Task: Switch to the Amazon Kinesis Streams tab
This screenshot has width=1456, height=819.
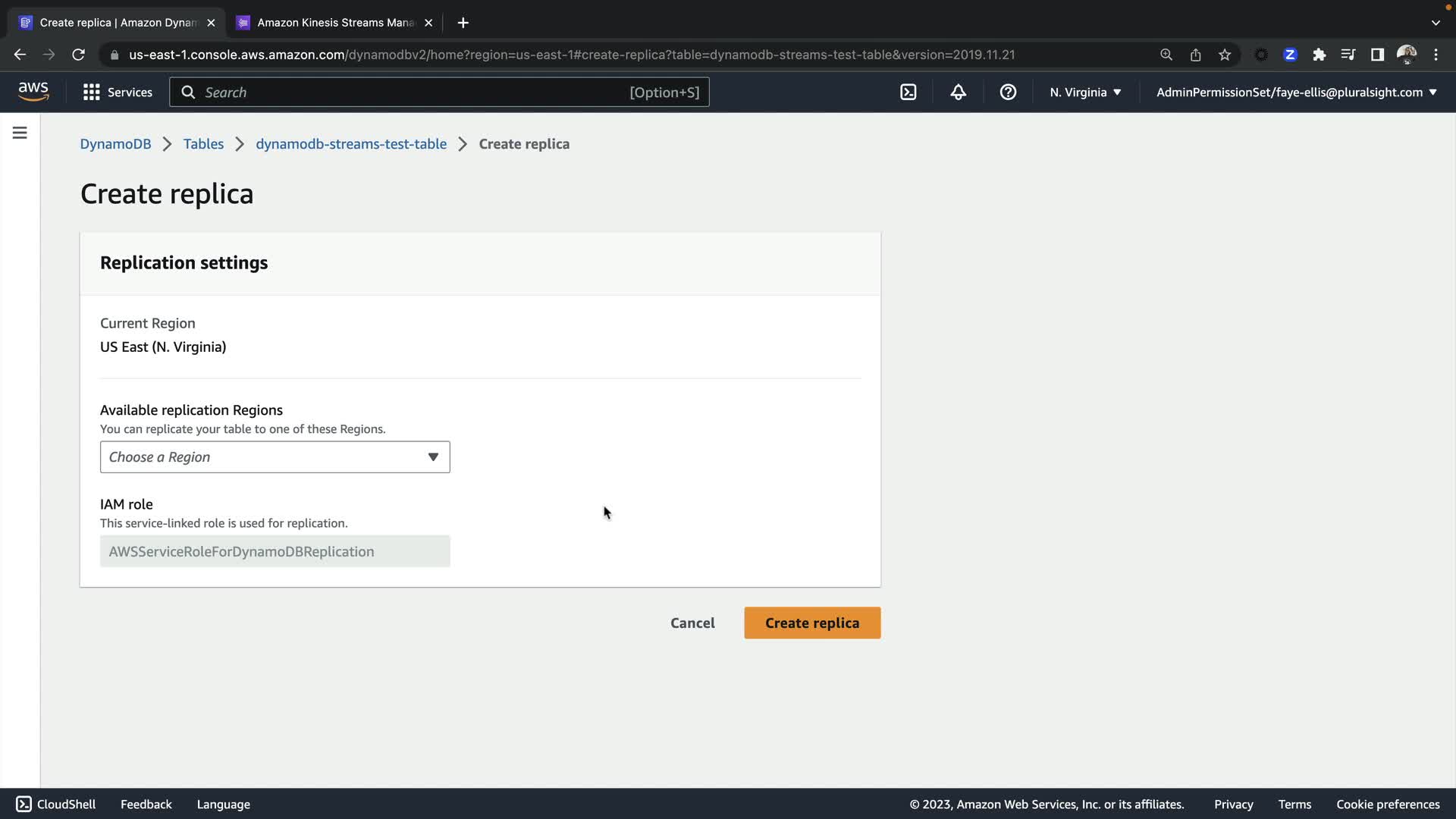Action: [335, 23]
